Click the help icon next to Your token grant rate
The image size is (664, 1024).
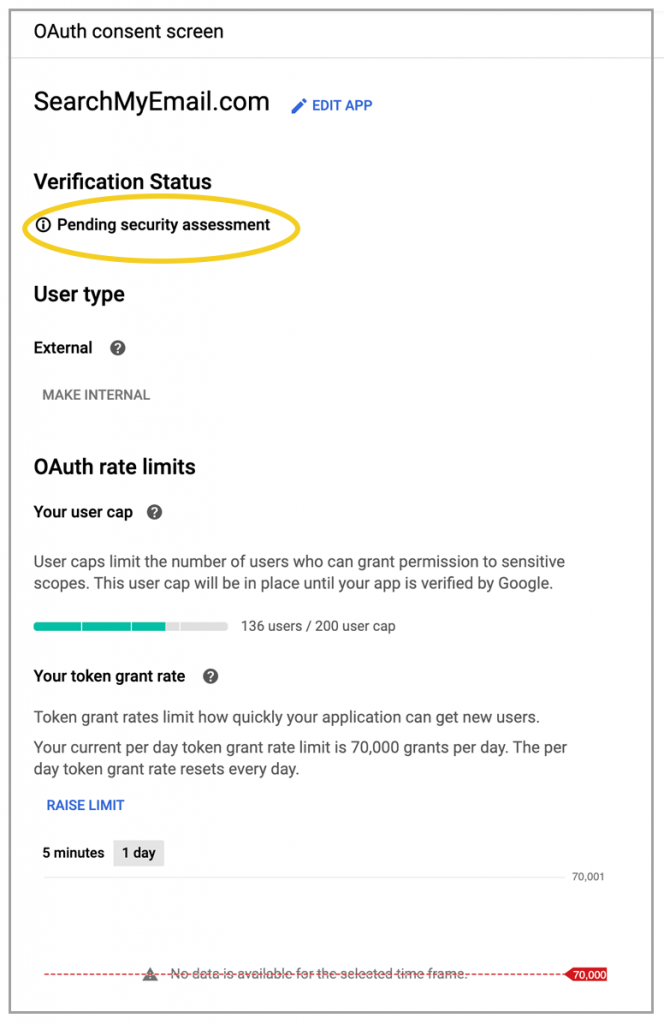pyautogui.click(x=210, y=676)
